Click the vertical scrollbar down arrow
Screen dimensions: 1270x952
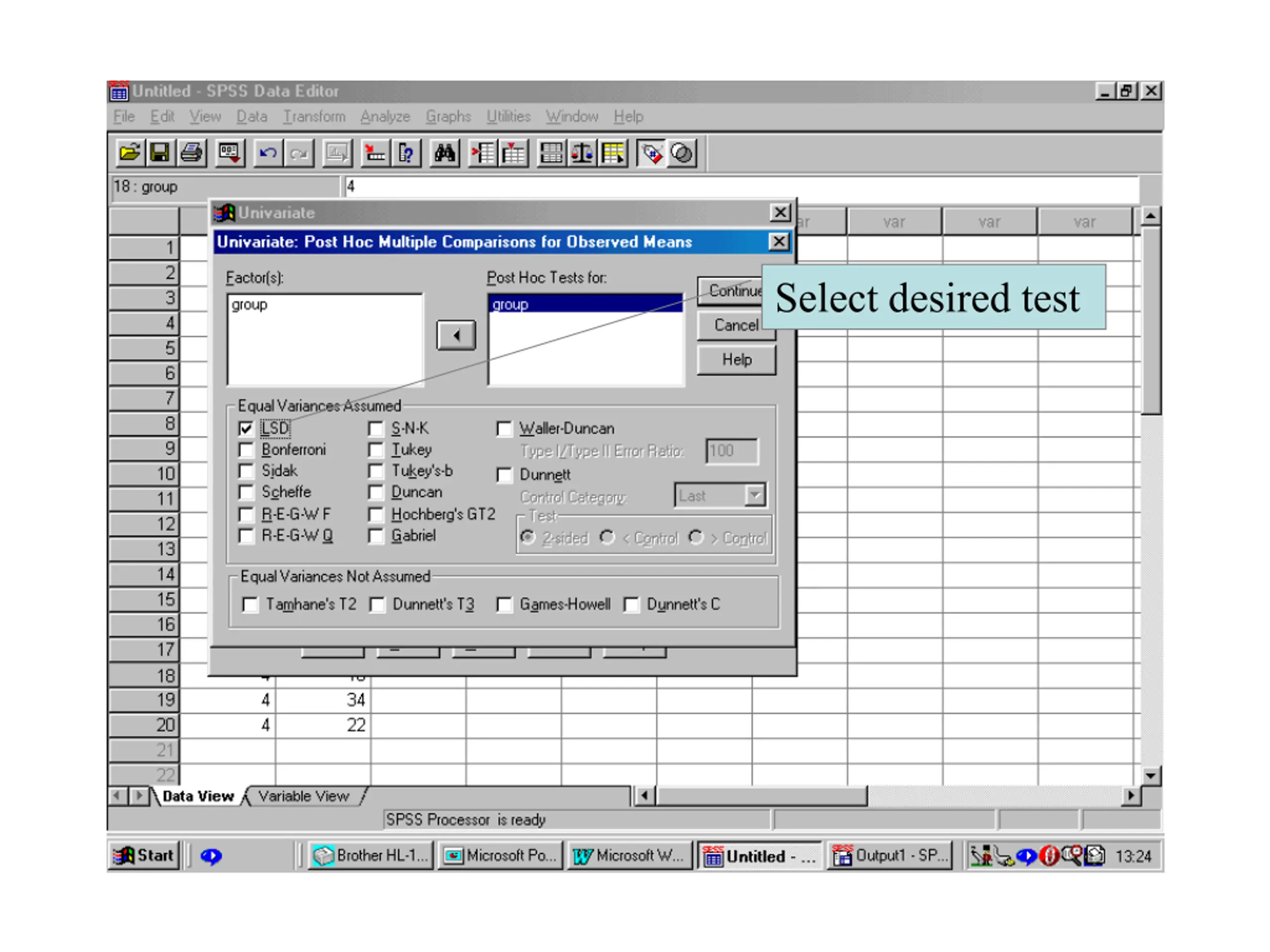[x=1150, y=776]
